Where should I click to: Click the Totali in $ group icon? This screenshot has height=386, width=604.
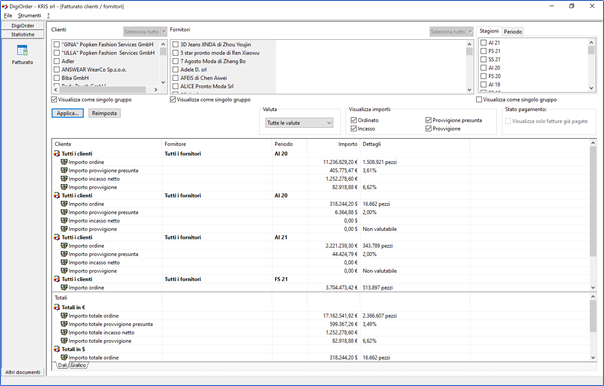pyautogui.click(x=57, y=349)
